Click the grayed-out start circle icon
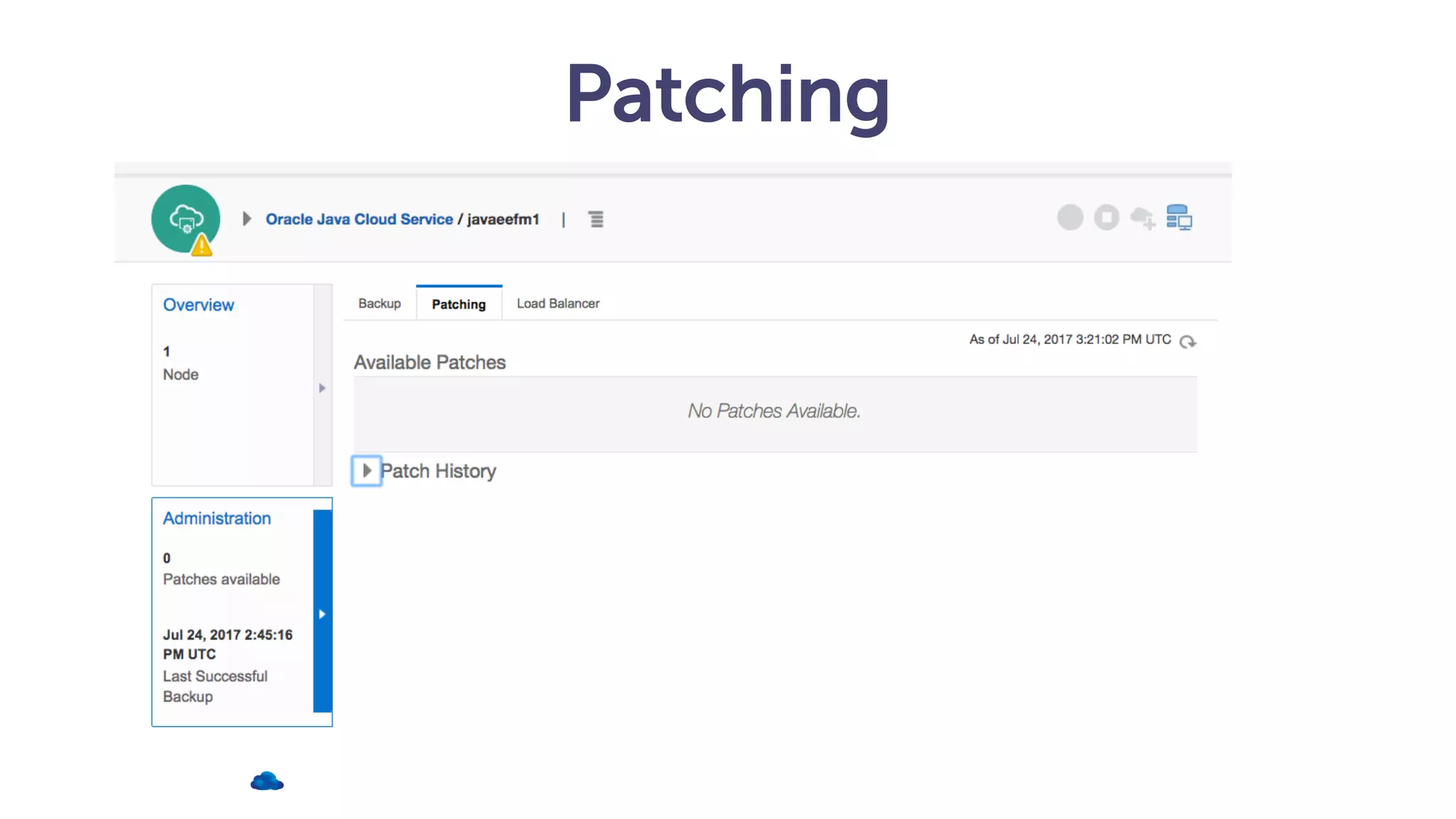 (x=1070, y=218)
